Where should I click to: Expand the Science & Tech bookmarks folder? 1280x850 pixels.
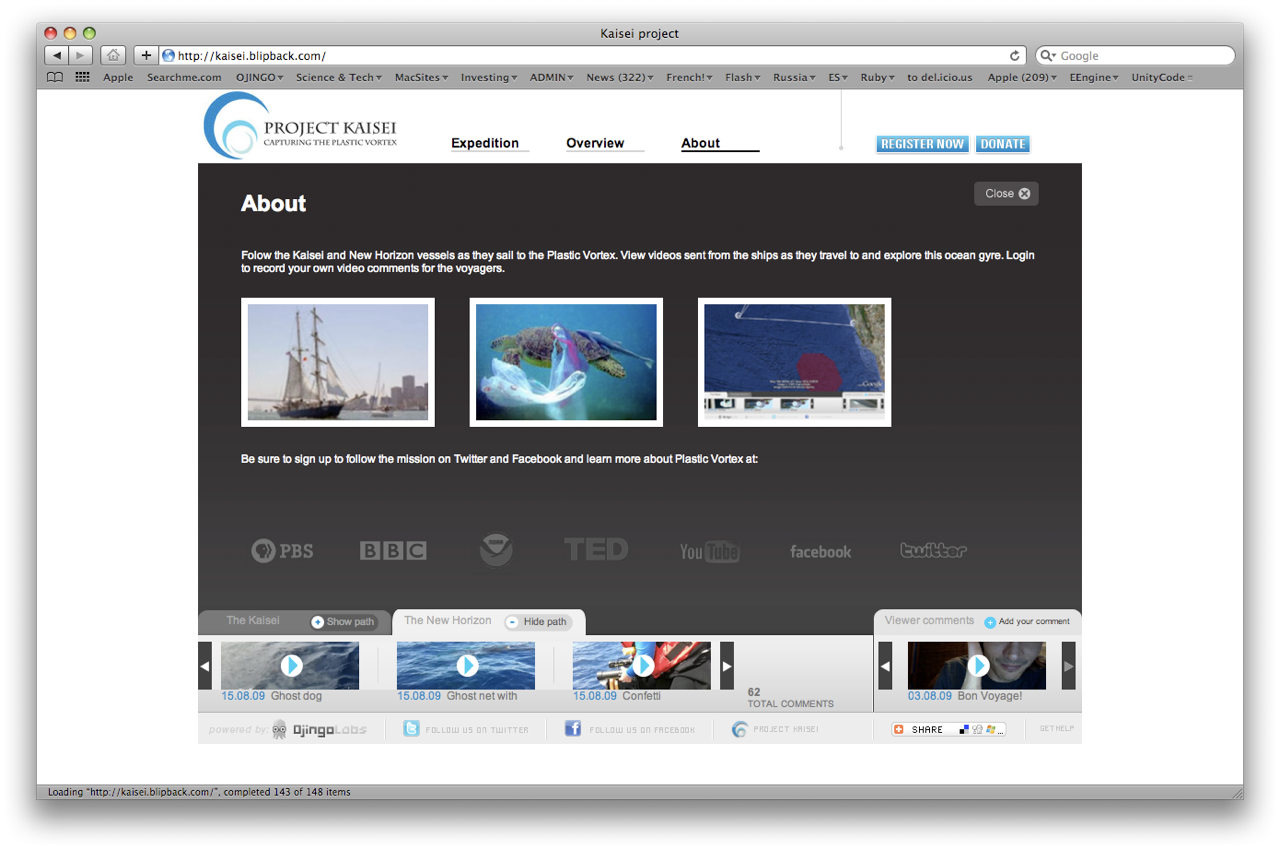pos(340,77)
